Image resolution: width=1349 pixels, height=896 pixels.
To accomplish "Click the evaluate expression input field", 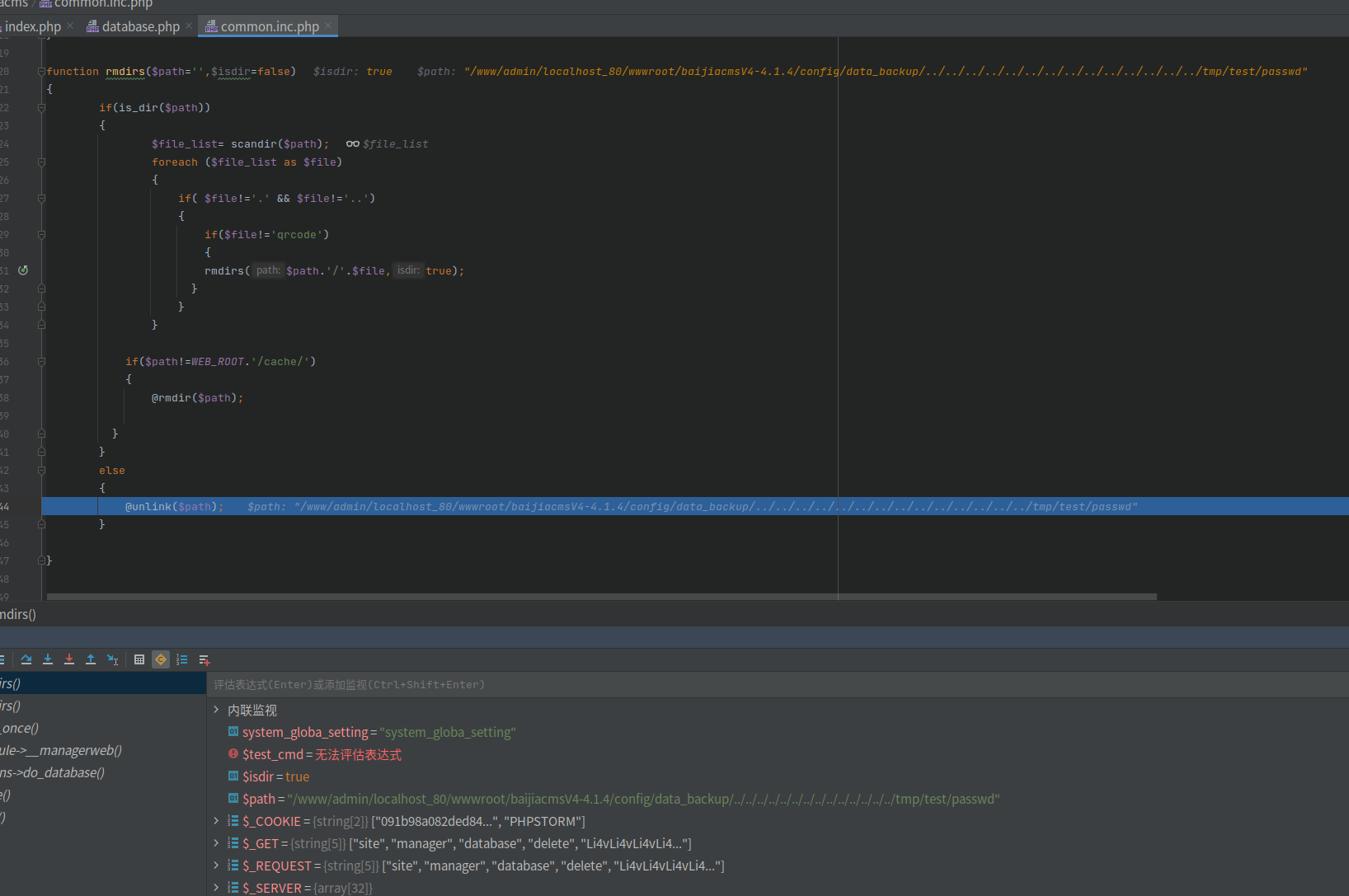I will click(x=778, y=684).
